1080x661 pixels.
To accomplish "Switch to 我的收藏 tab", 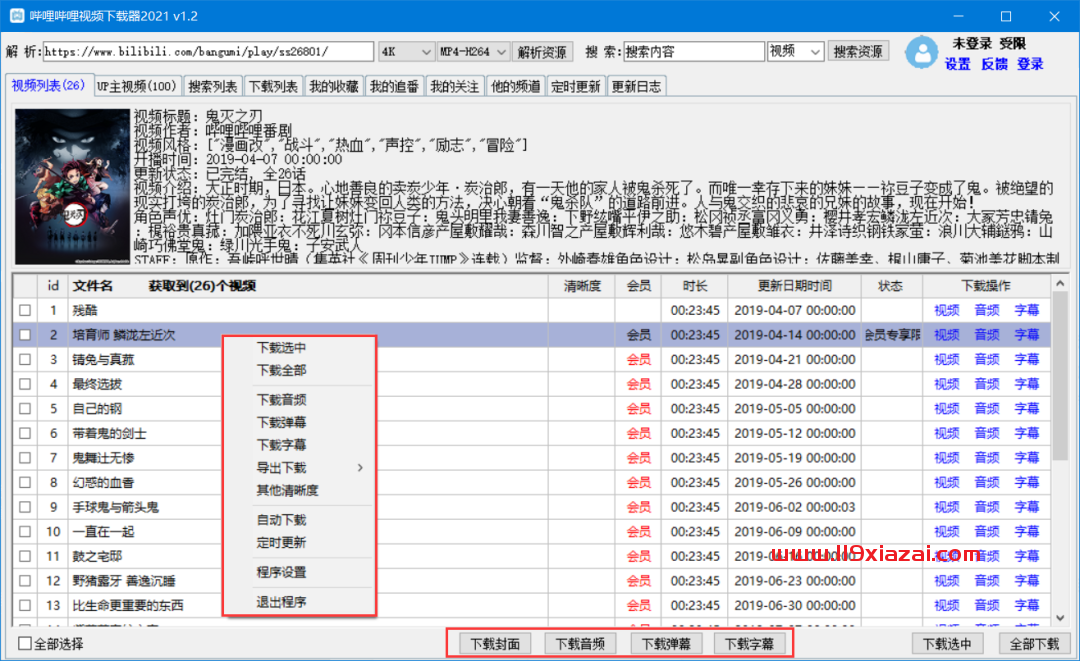I will pyautogui.click(x=334, y=86).
